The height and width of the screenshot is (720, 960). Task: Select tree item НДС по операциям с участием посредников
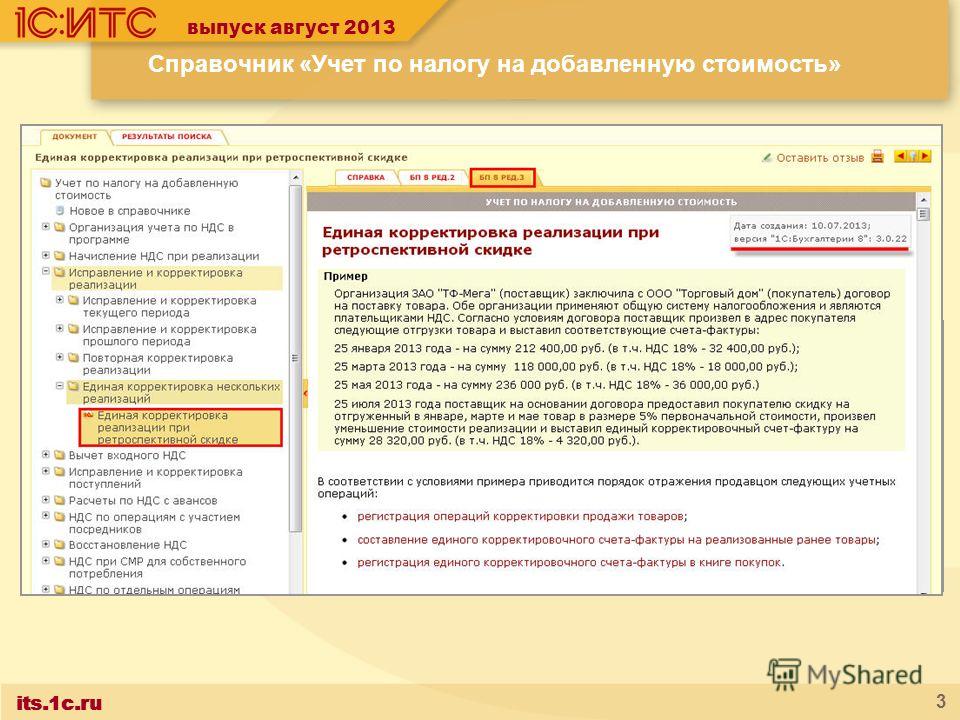click(x=154, y=523)
